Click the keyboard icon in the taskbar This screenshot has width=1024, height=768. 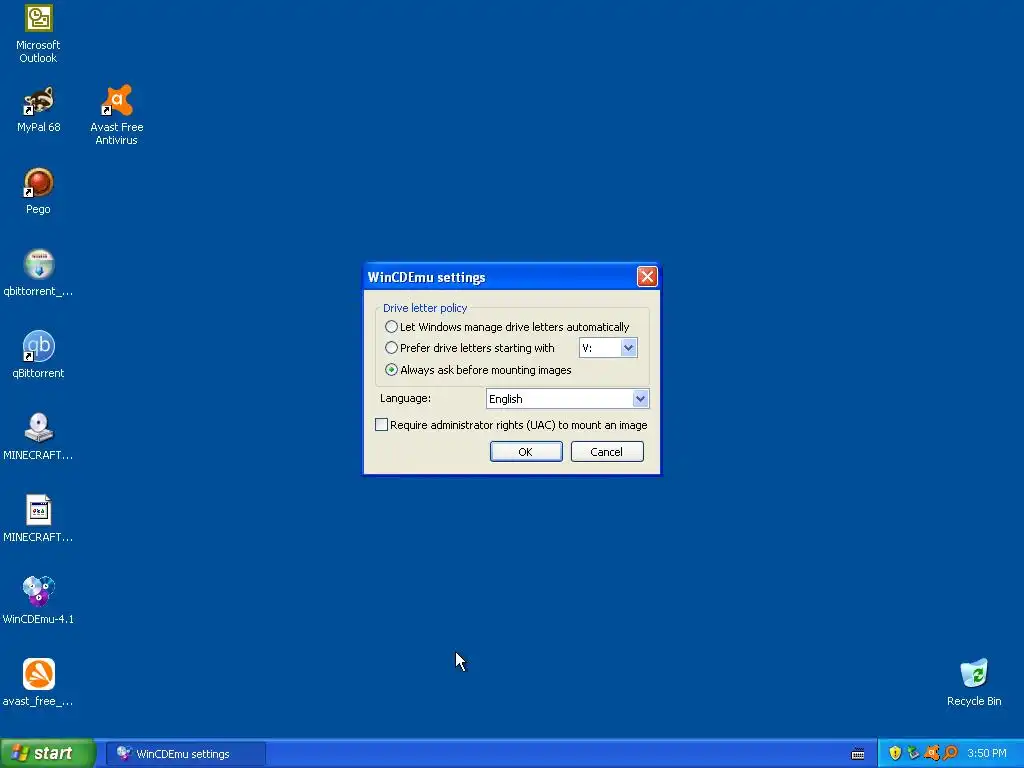858,754
